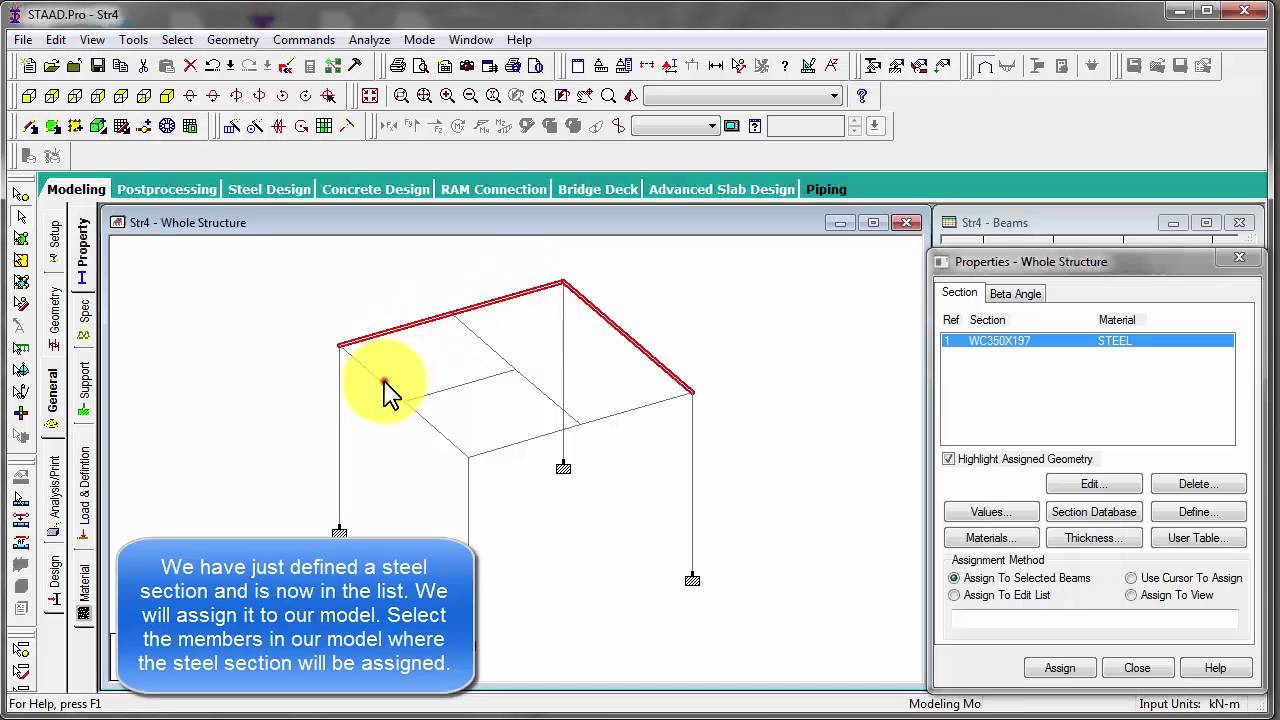This screenshot has width=1280, height=720.
Task: Click the Close button in Properties dialog
Action: point(1137,668)
